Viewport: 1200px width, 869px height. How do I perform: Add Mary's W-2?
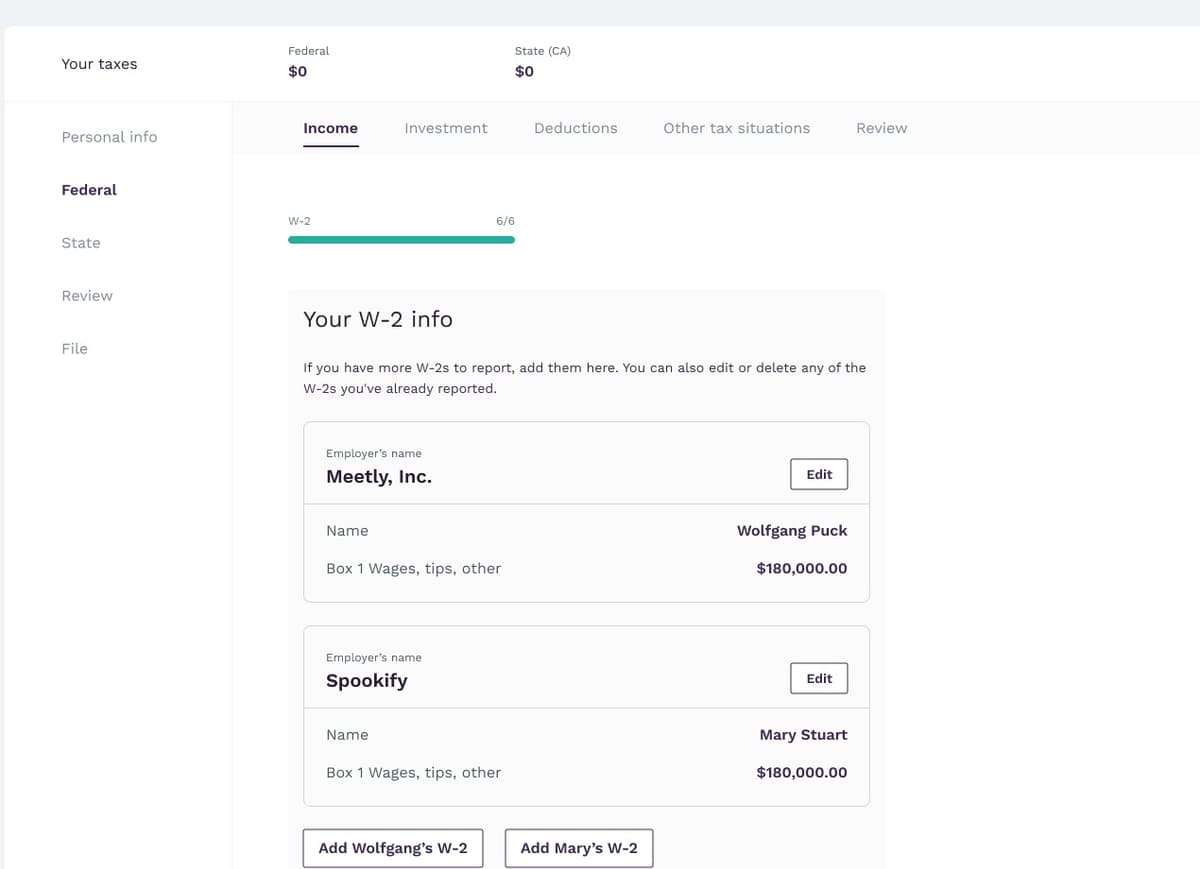pyautogui.click(x=578, y=847)
